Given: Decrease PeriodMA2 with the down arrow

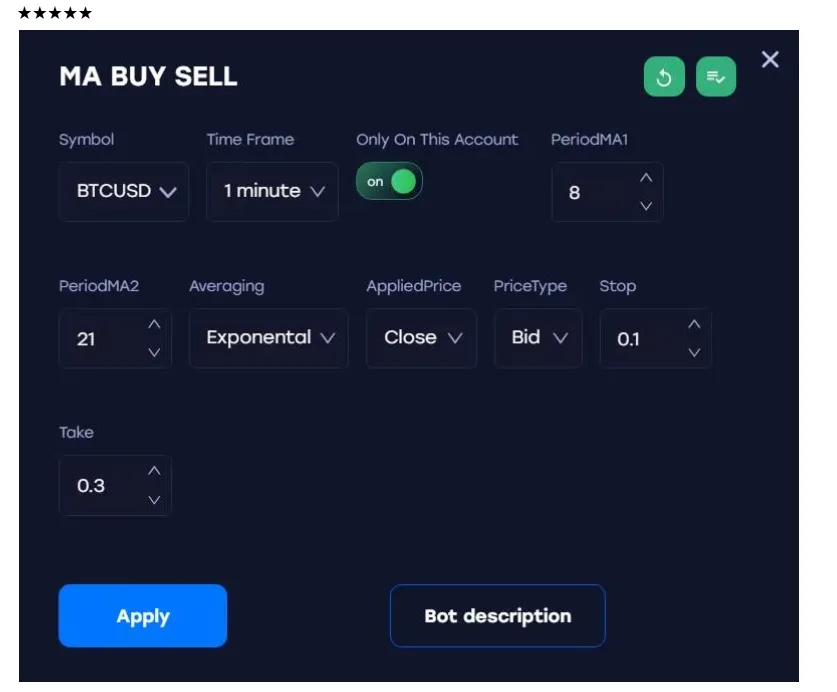Looking at the screenshot, I should (x=154, y=352).
